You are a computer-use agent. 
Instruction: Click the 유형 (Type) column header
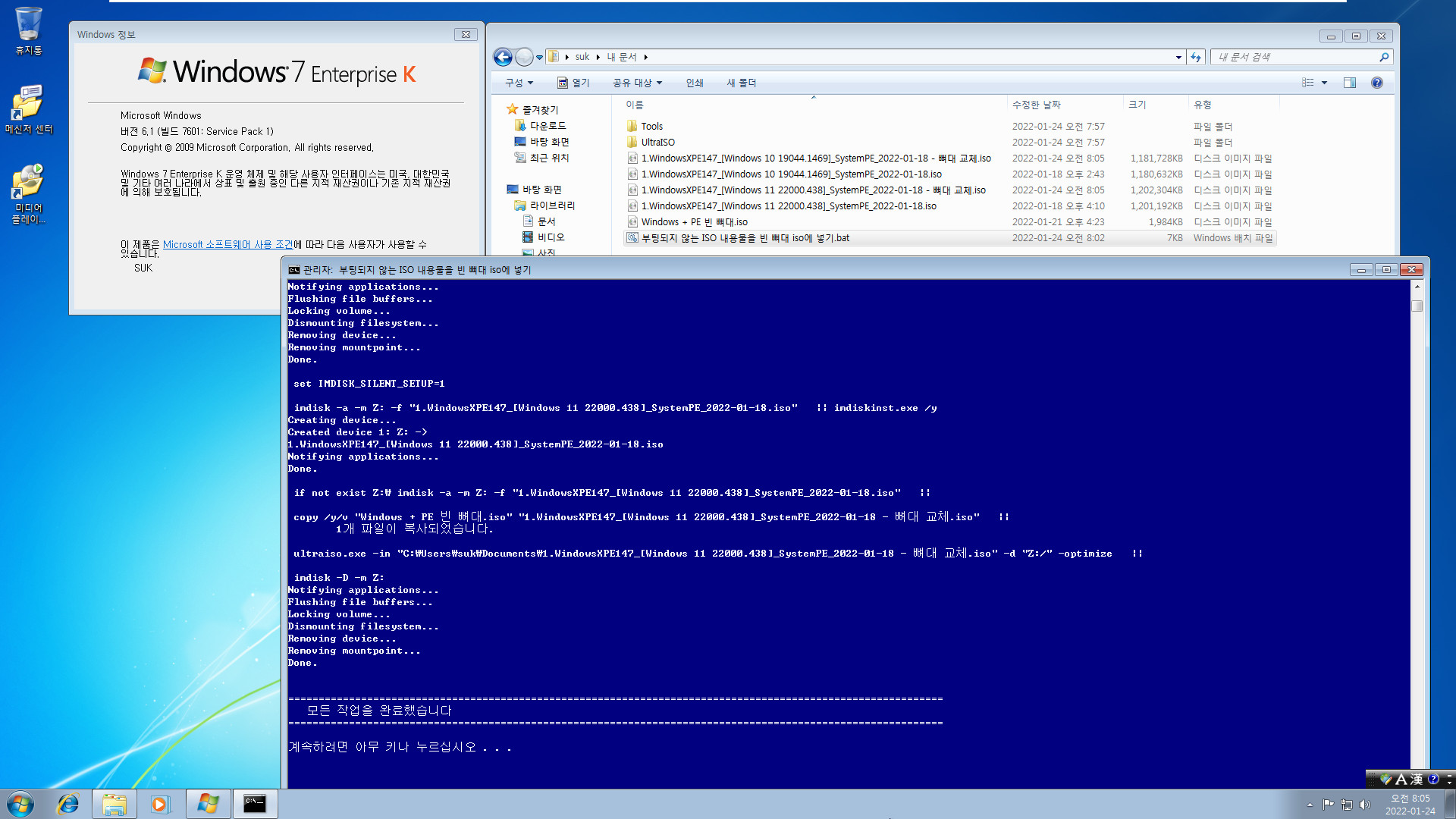1233,105
